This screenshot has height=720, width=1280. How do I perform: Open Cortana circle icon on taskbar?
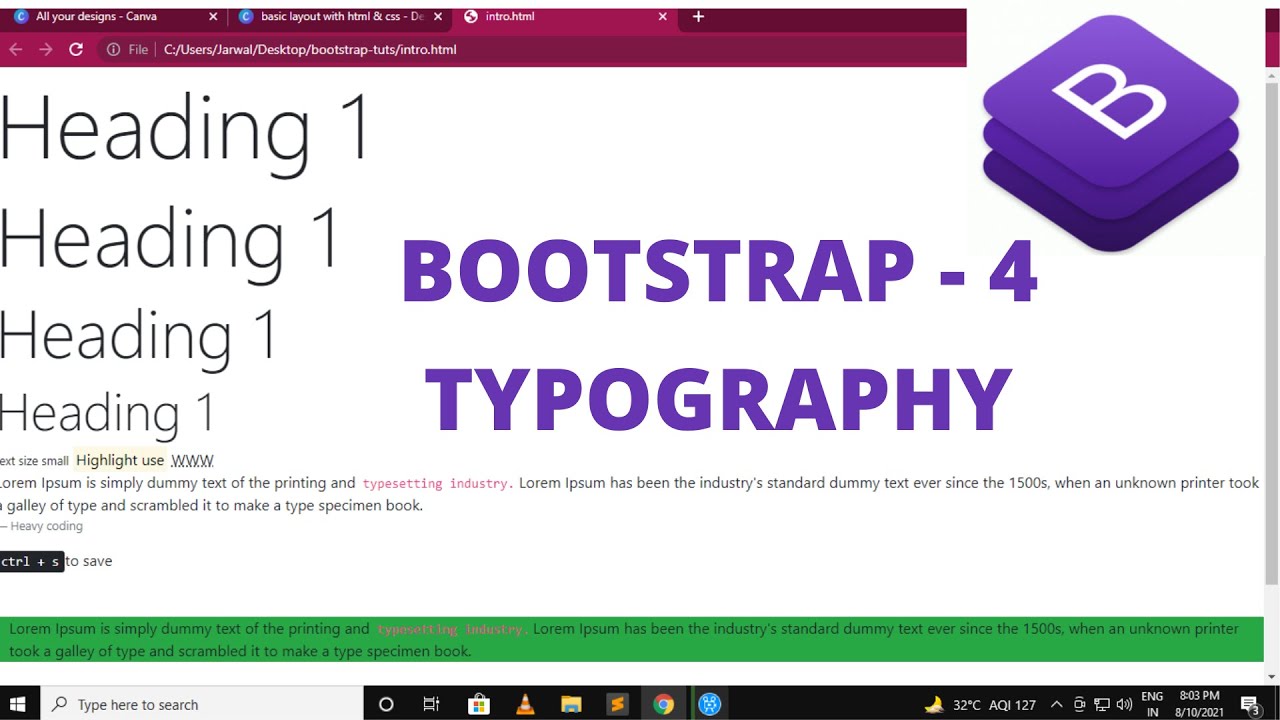coord(386,704)
